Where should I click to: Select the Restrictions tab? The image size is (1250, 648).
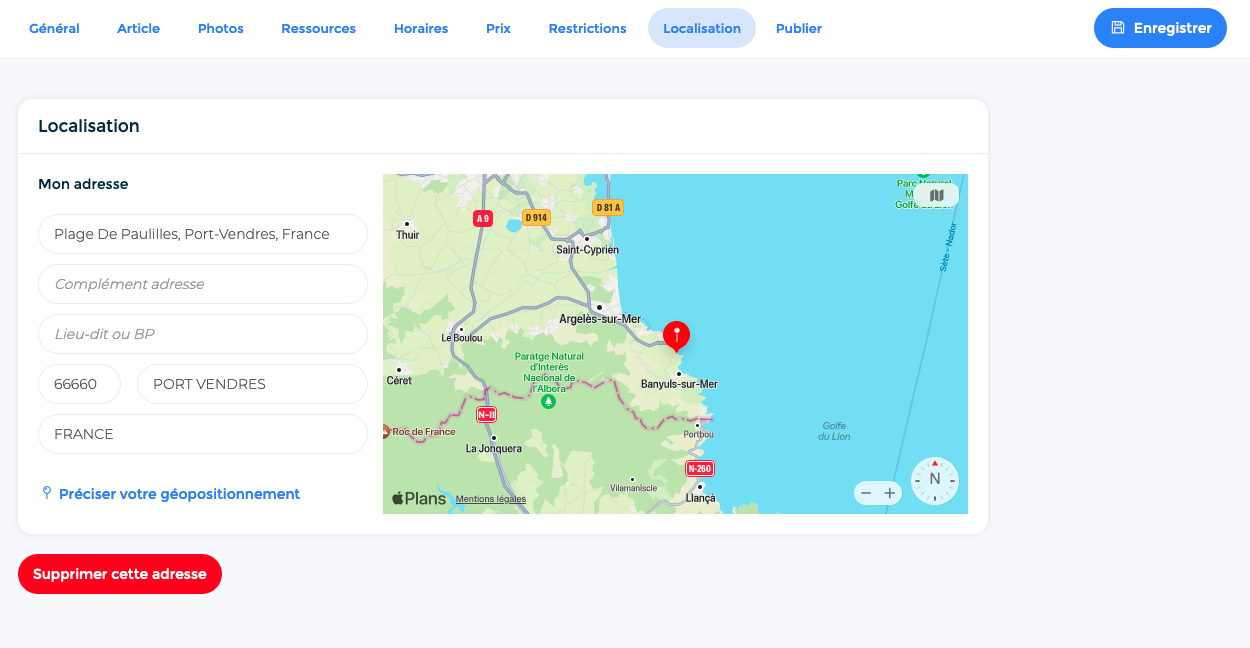point(587,28)
